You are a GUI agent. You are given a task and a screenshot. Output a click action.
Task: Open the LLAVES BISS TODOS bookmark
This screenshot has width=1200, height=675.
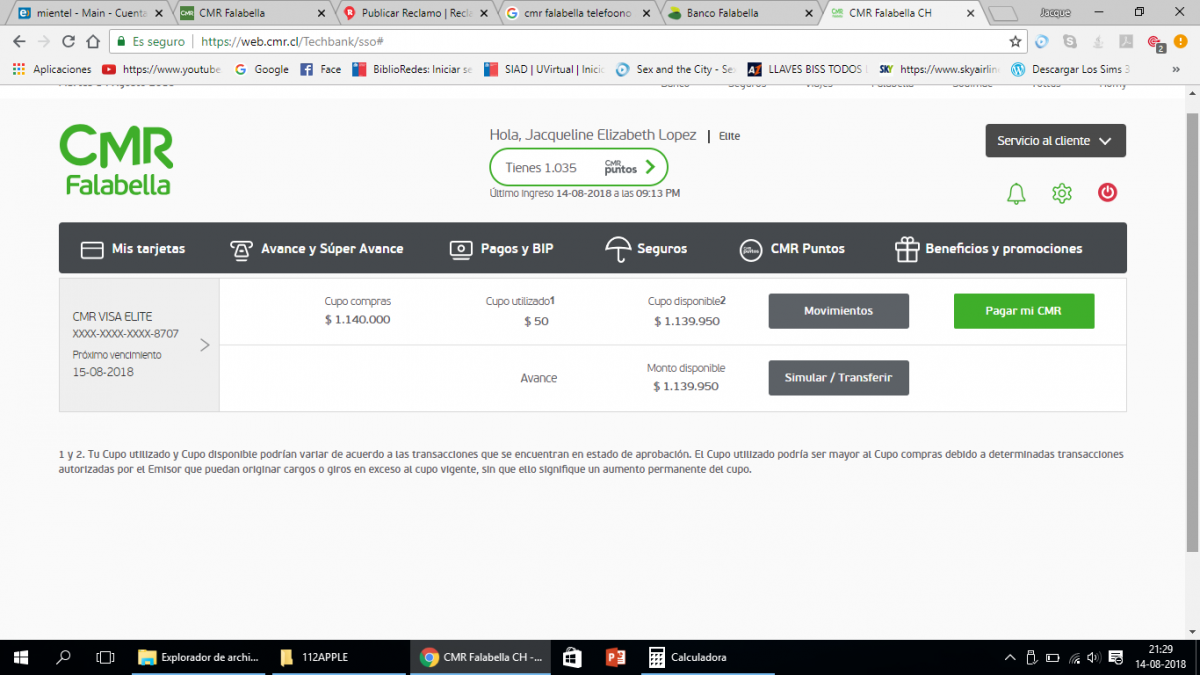[808, 69]
